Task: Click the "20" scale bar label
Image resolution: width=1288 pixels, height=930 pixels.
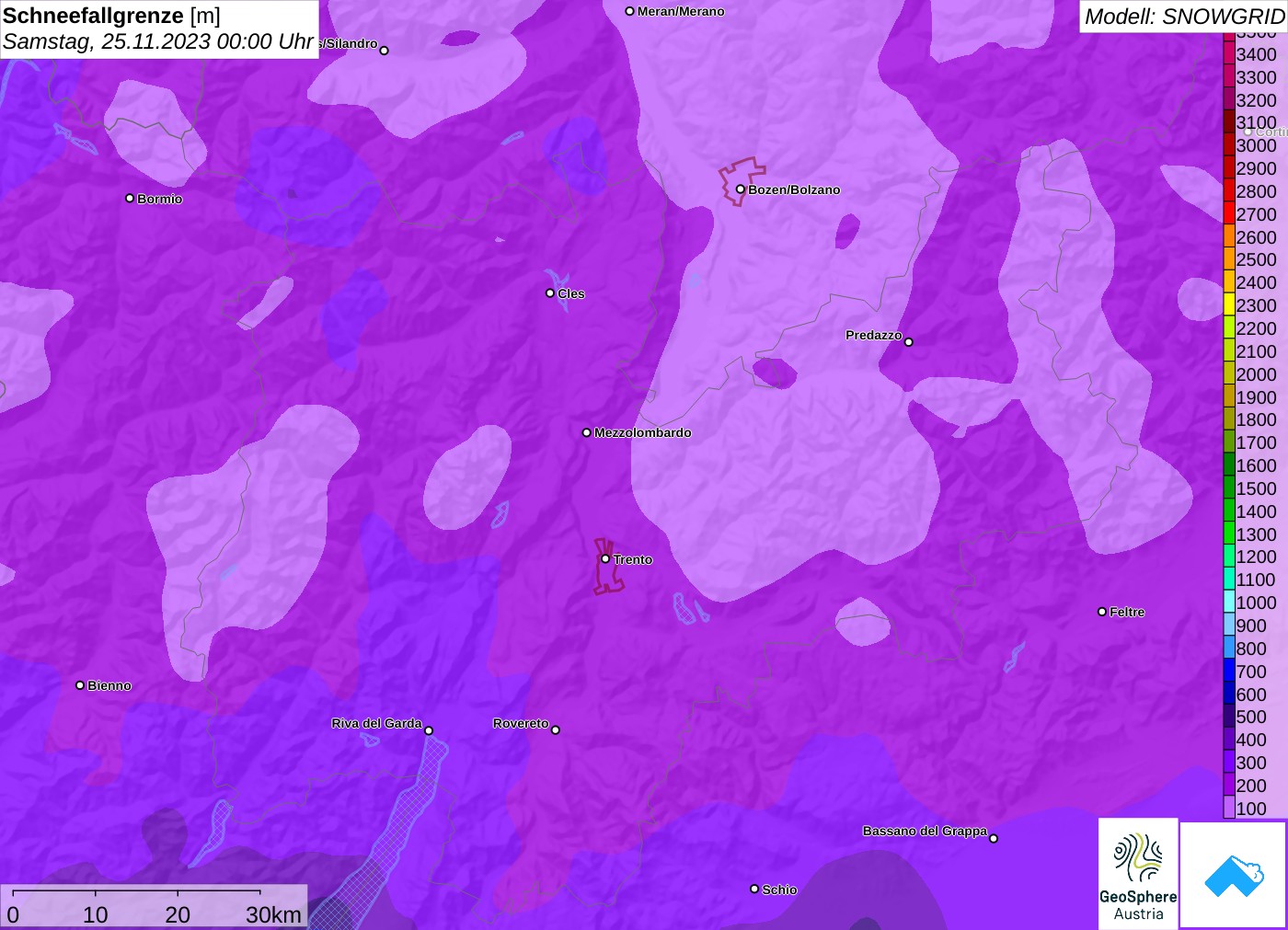Action: [178, 914]
